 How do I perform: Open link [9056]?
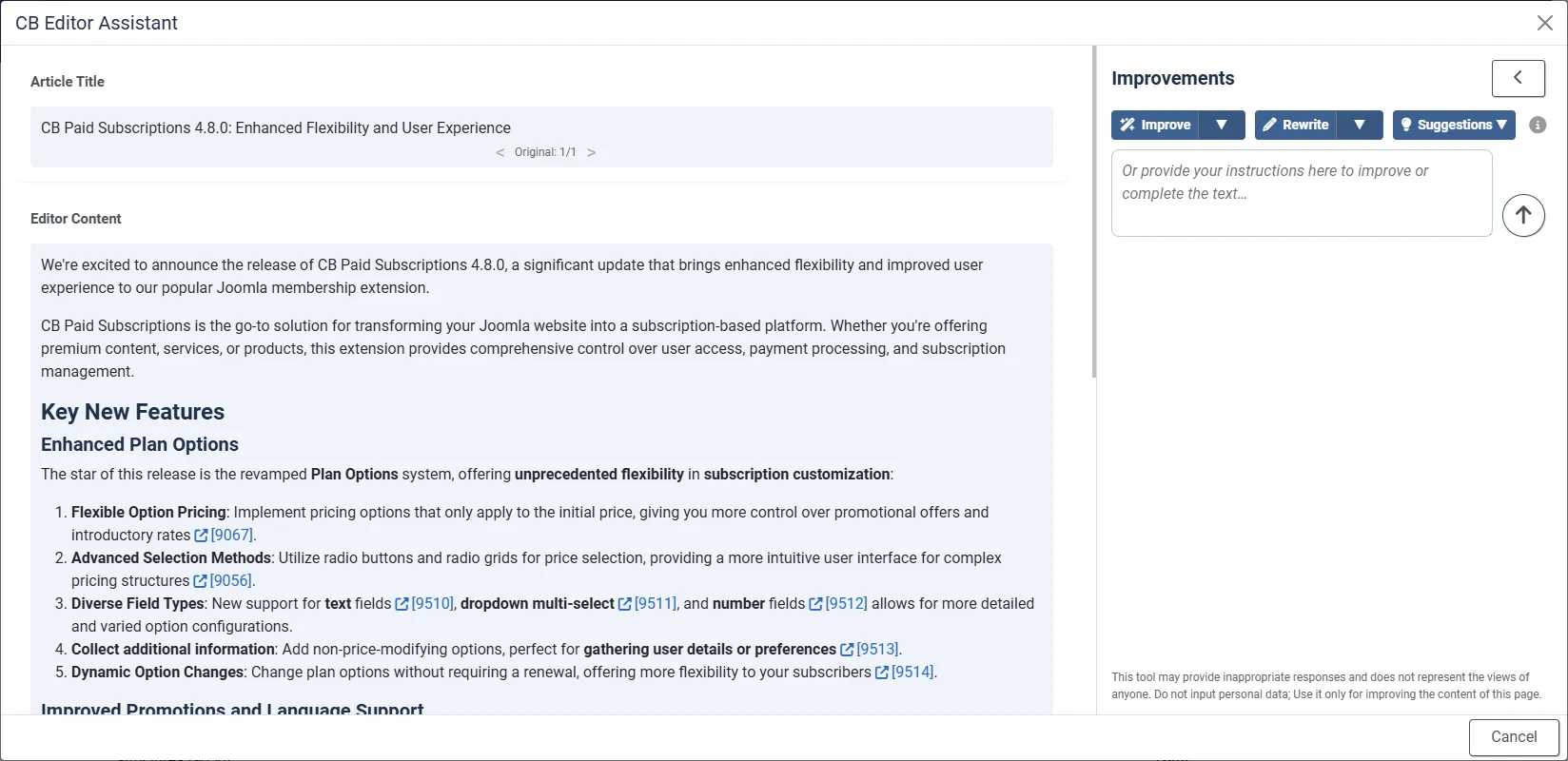[x=224, y=581]
